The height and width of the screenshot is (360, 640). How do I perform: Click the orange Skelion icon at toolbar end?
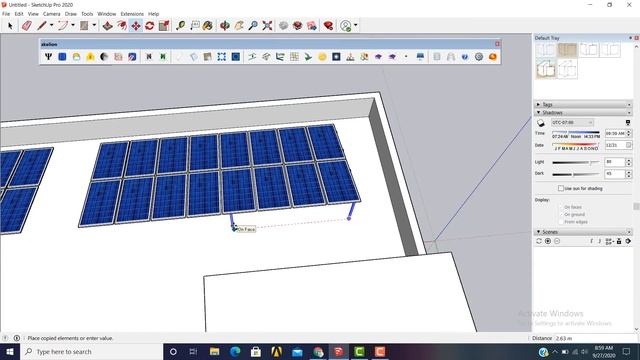[x=493, y=57]
